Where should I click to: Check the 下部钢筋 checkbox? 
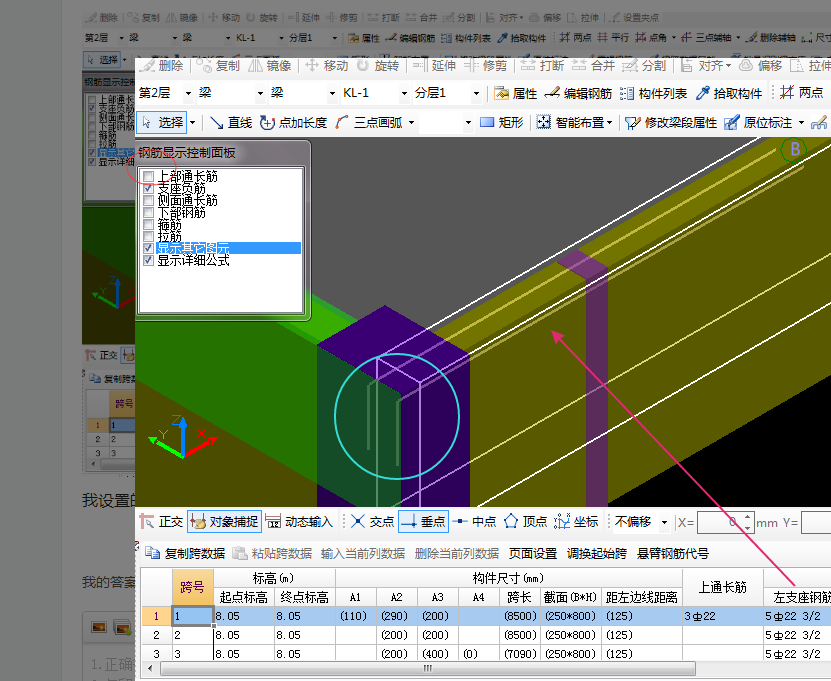pos(148,213)
